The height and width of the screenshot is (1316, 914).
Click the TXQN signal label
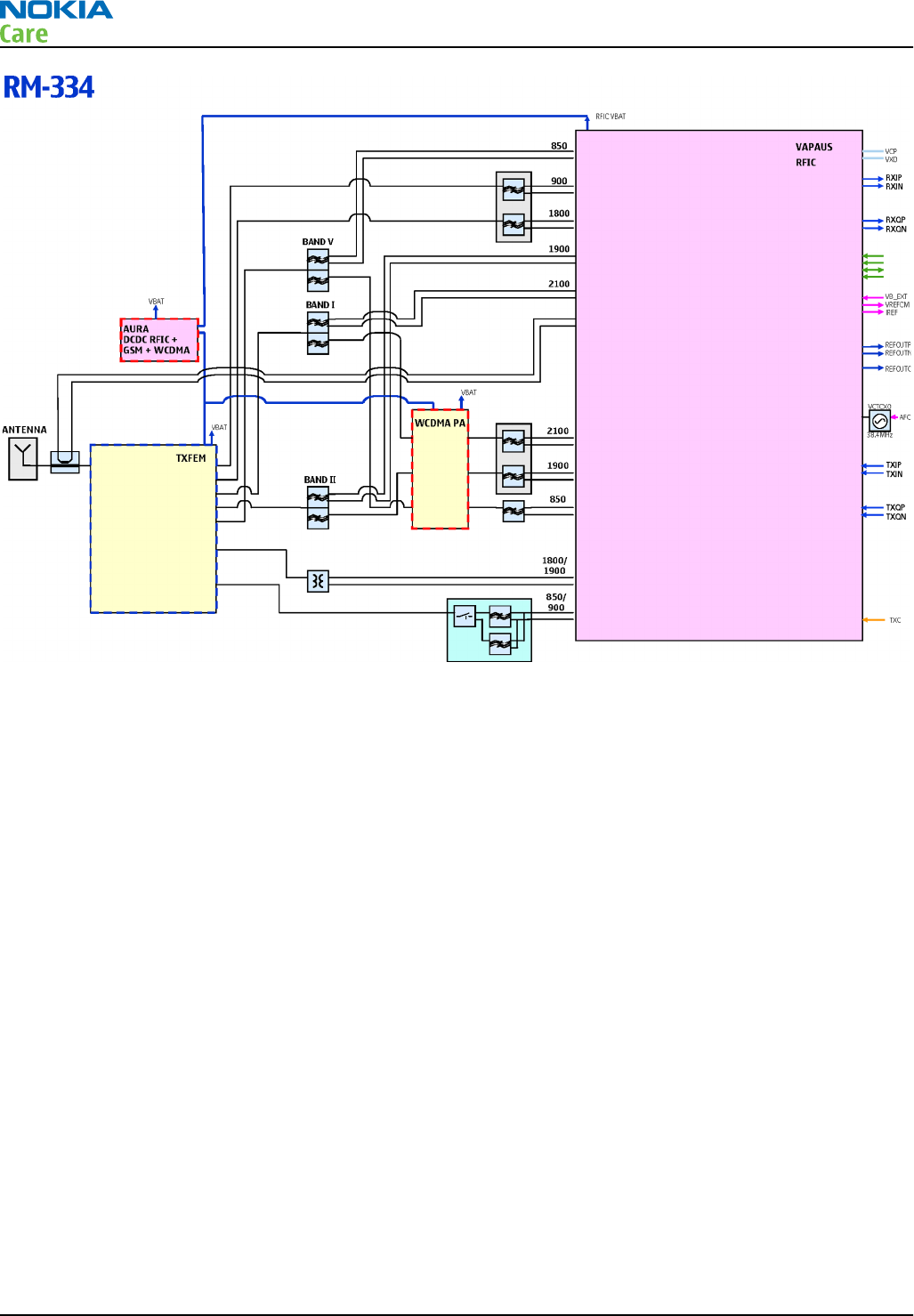895,517
